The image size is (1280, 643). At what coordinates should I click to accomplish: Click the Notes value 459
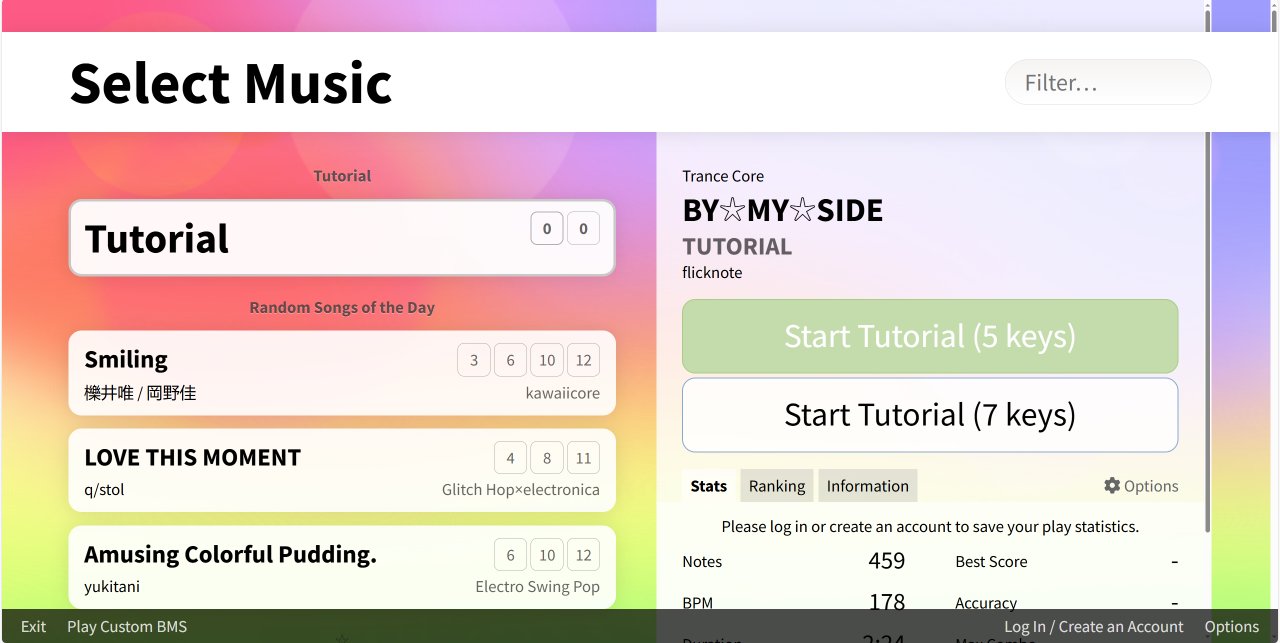click(887, 561)
